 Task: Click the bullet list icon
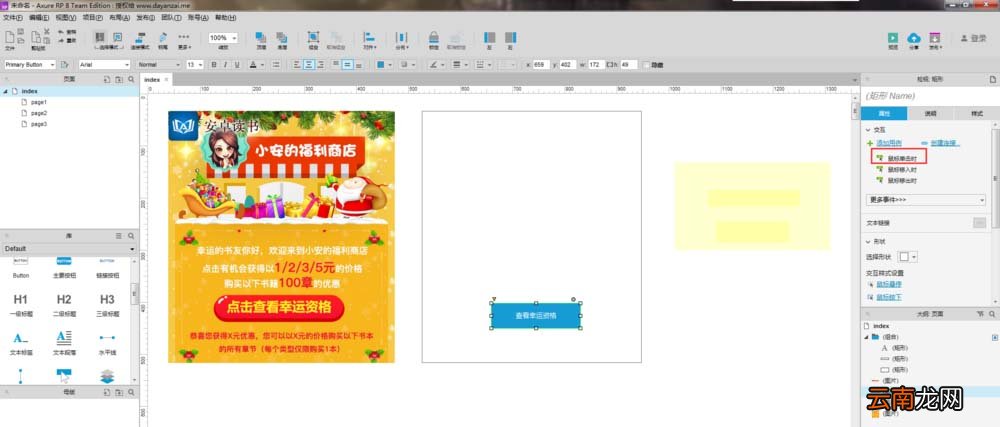[276, 64]
